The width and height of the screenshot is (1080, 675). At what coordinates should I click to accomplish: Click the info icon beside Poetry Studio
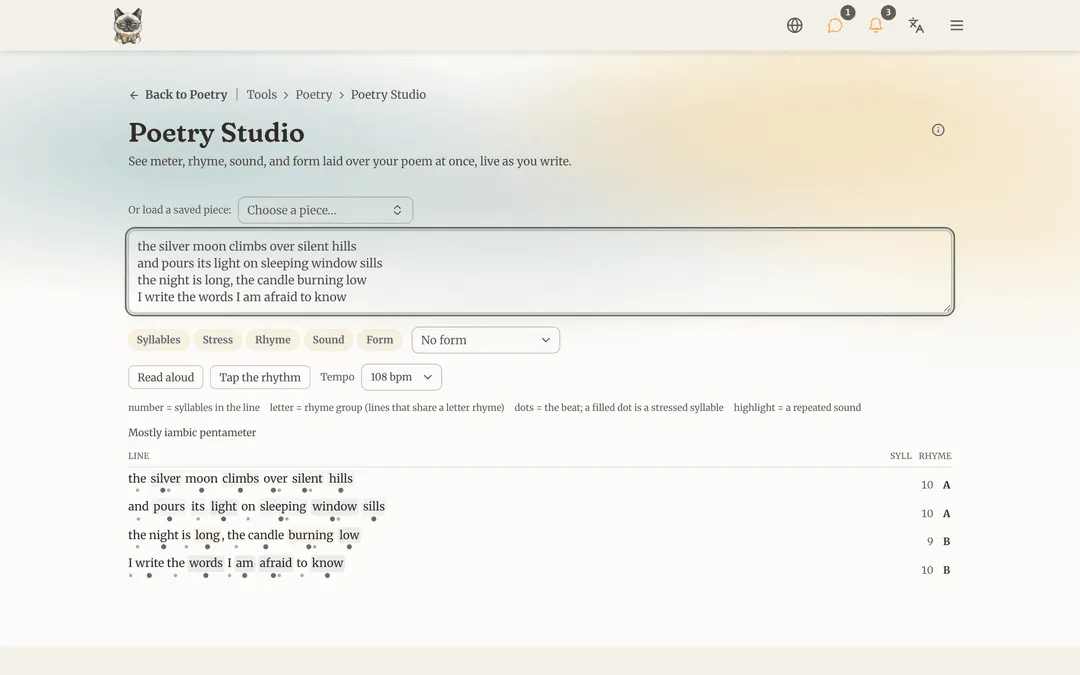(x=938, y=130)
